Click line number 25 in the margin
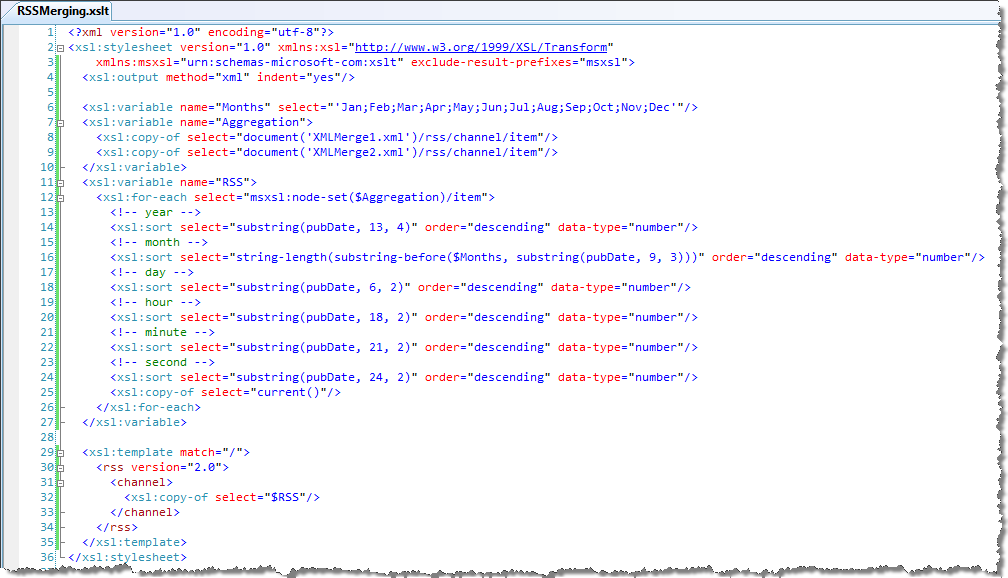1008x578 pixels. tap(47, 392)
